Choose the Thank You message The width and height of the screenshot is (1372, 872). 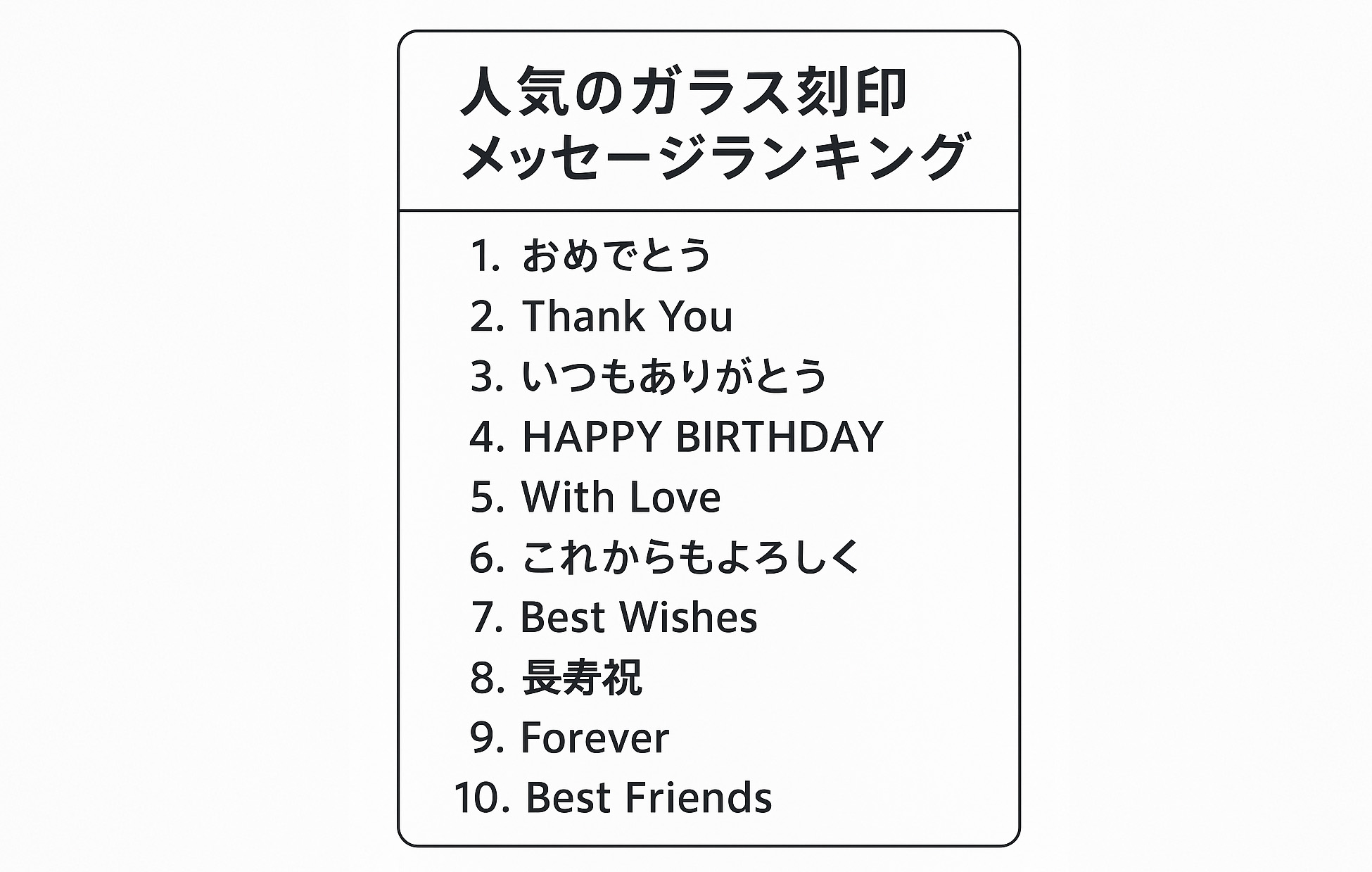(627, 316)
